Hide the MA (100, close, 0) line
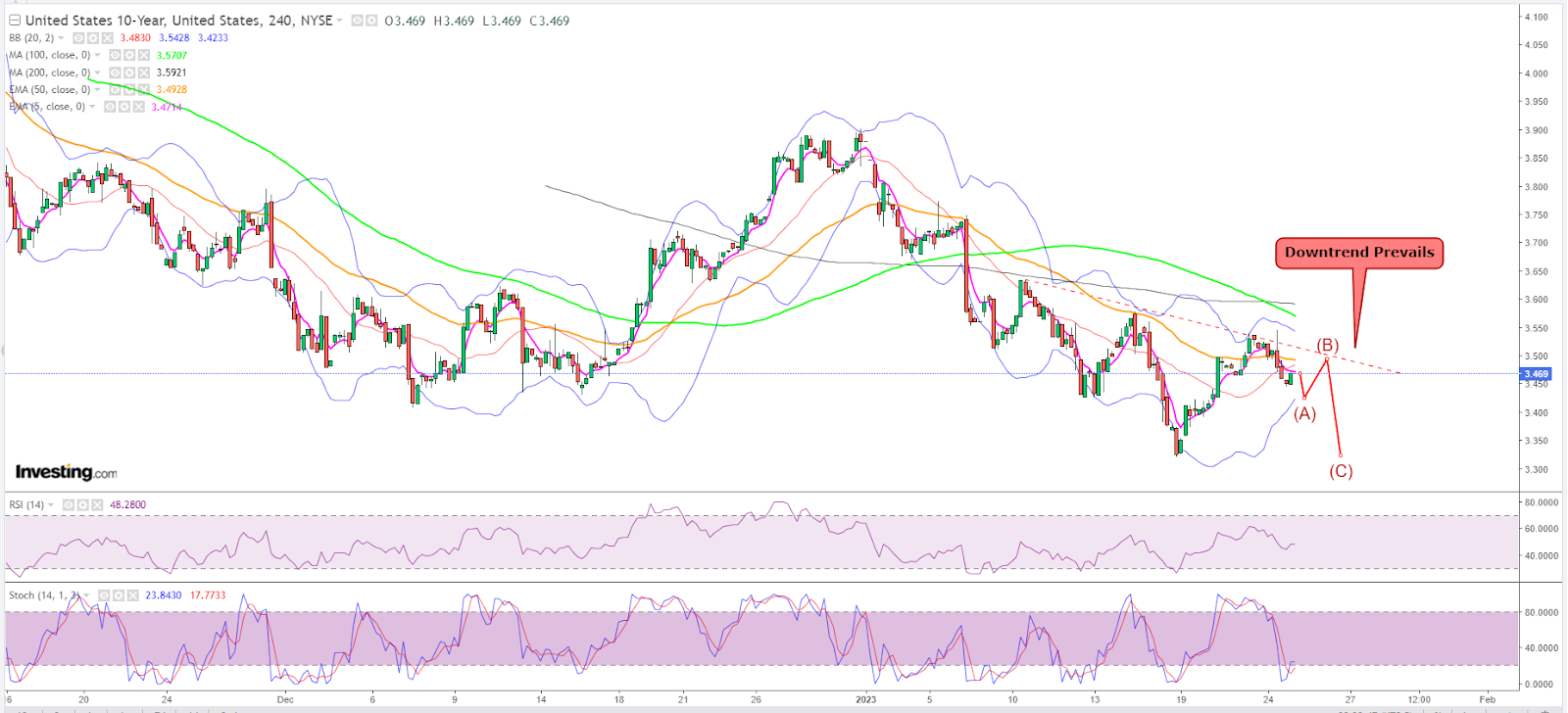 click(115, 55)
